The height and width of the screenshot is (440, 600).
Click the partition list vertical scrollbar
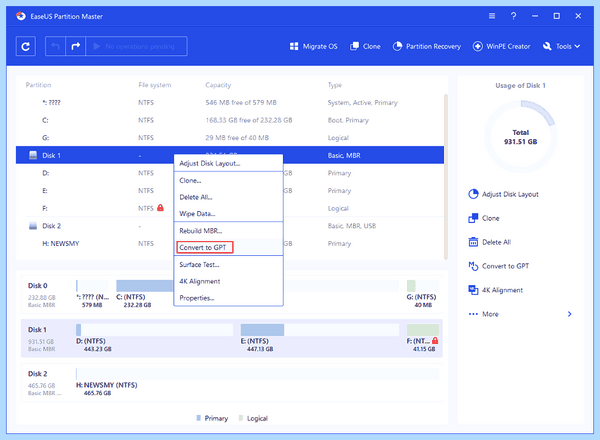(446, 176)
